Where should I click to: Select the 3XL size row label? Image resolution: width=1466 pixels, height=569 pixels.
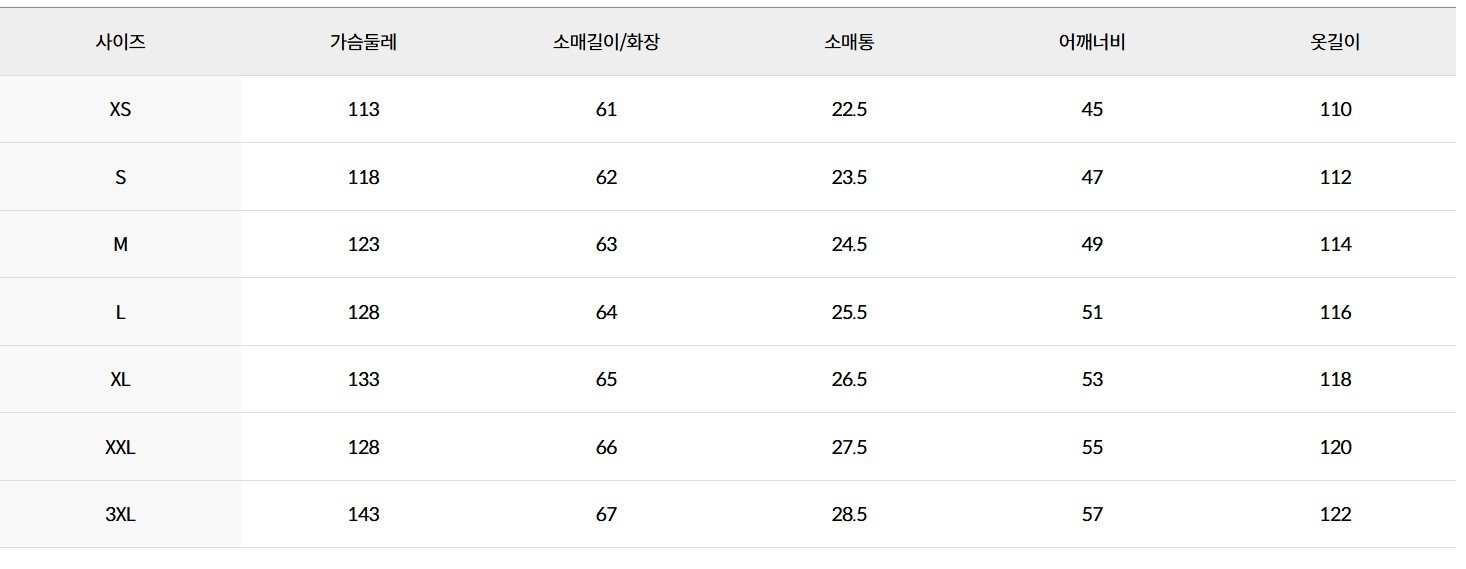(x=120, y=515)
